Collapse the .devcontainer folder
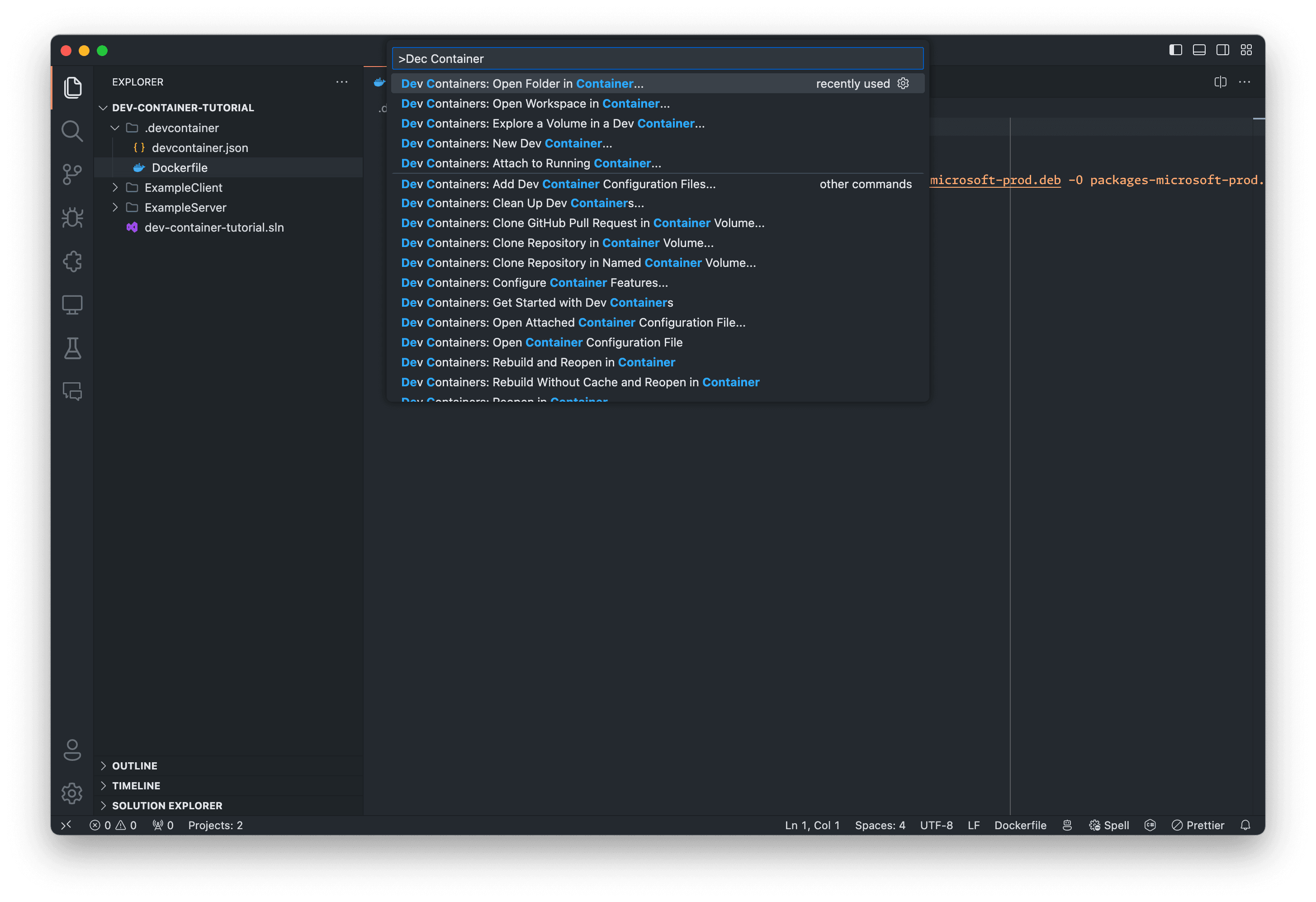 click(115, 128)
